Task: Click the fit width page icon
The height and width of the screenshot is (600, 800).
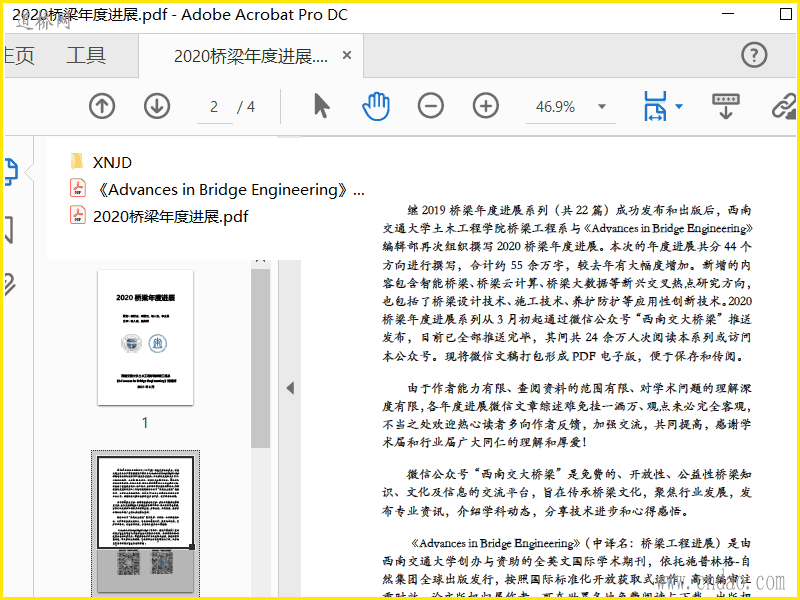Action: click(x=655, y=106)
